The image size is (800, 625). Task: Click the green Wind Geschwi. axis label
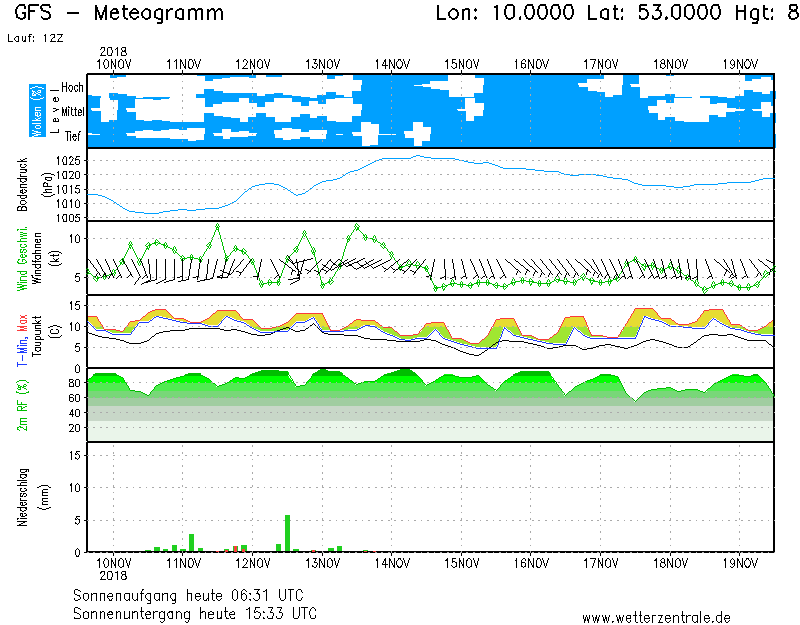(x=22, y=258)
